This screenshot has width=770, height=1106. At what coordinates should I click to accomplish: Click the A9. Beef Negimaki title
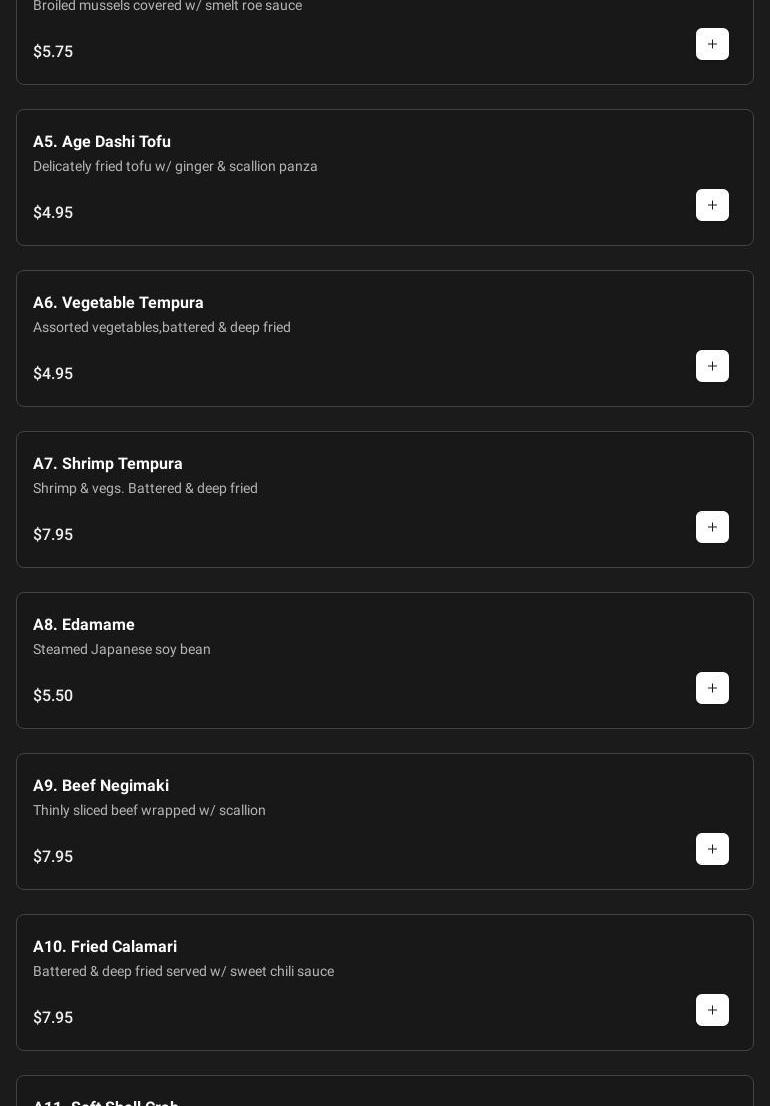pyautogui.click(x=101, y=786)
